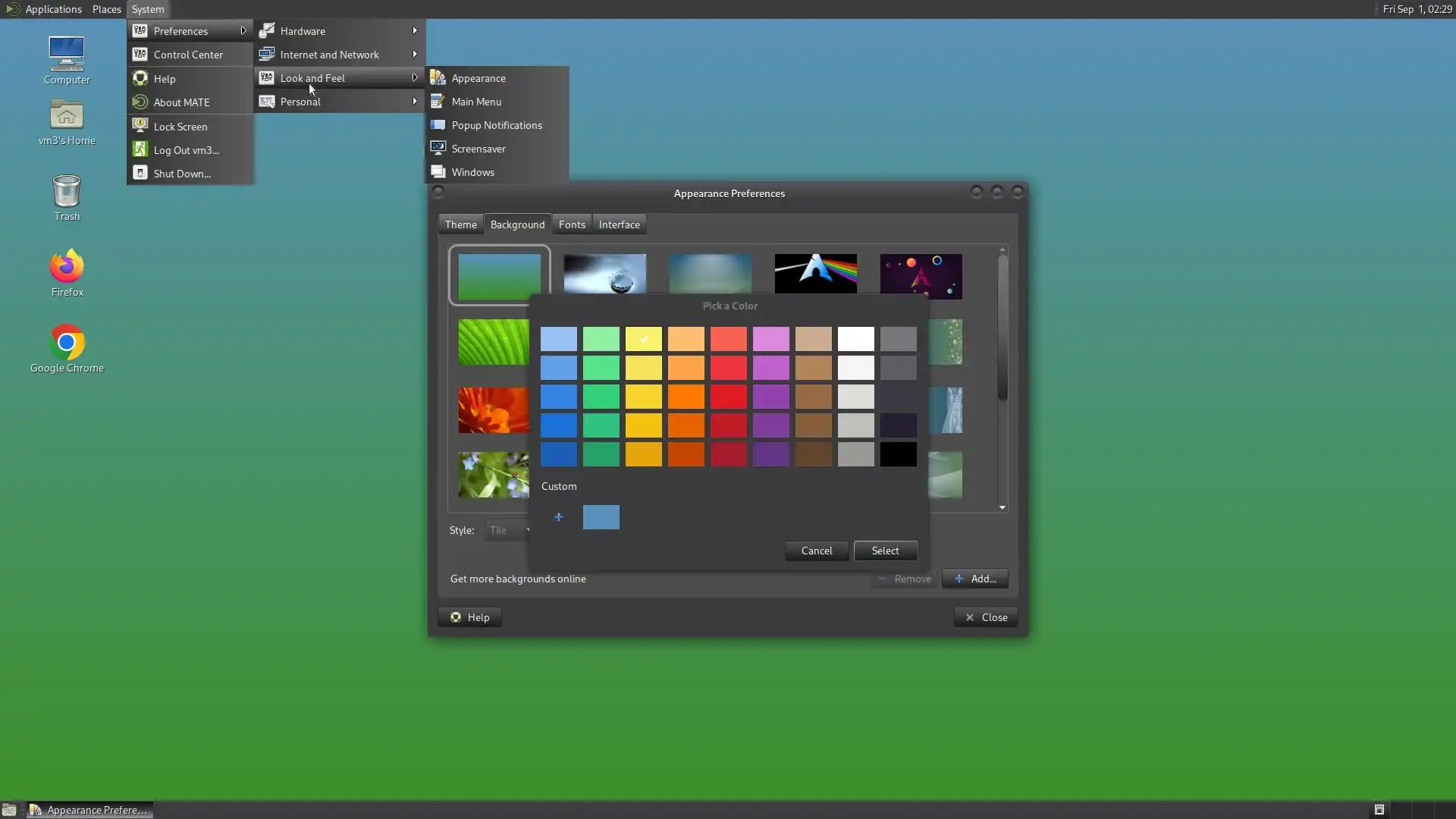Click the Computer desktop icon

click(x=67, y=54)
